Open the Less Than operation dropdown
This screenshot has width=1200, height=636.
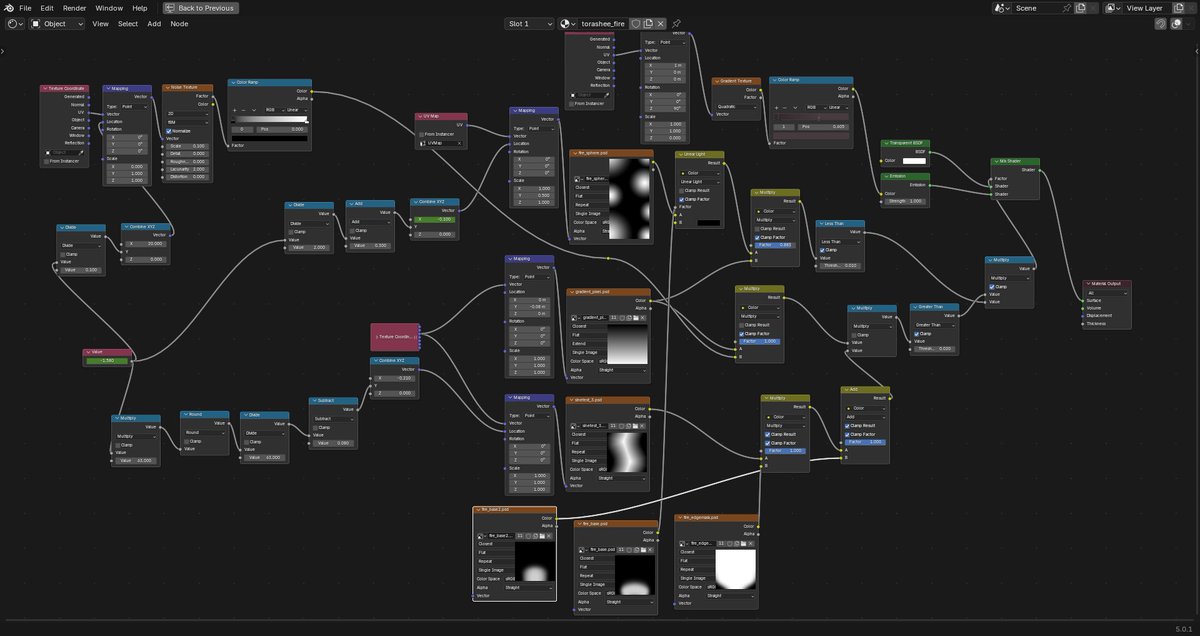click(840, 242)
